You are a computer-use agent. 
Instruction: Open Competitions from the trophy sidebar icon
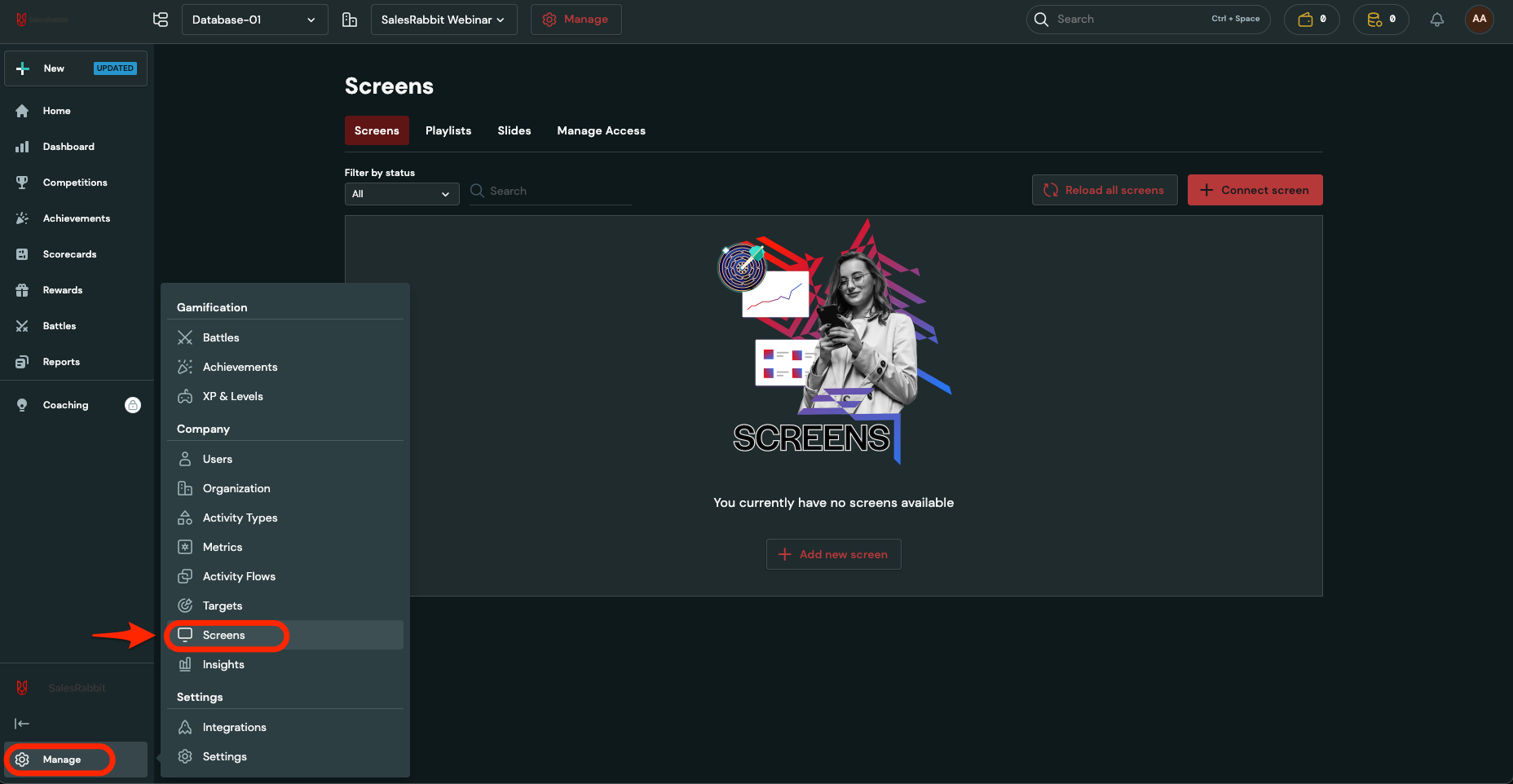click(x=22, y=183)
